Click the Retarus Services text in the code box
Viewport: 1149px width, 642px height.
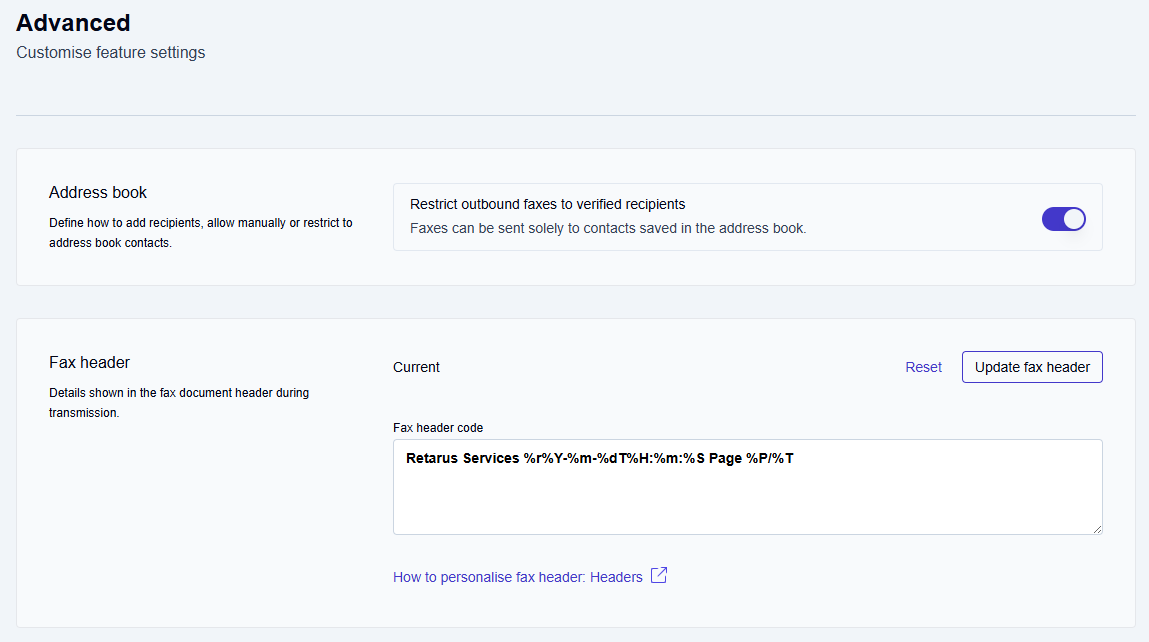[x=462, y=459]
